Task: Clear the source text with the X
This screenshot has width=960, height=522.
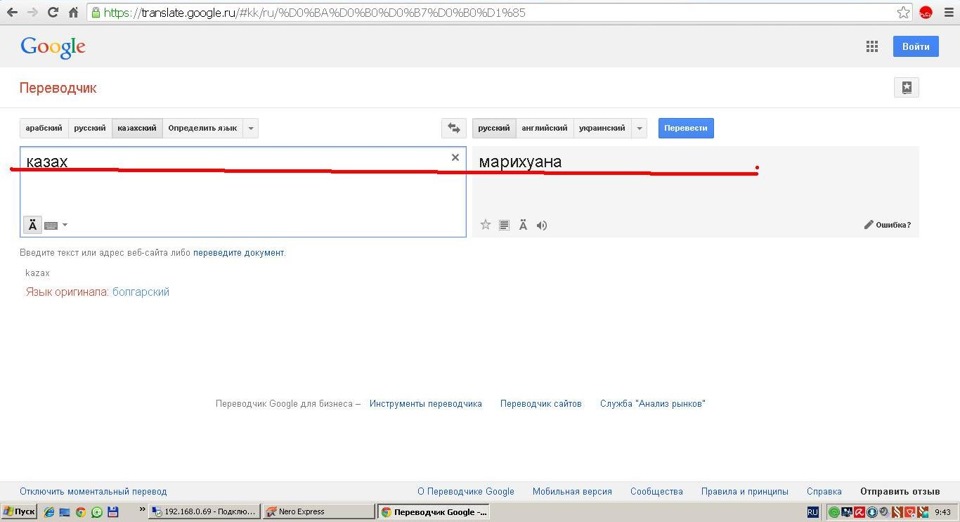Action: tap(455, 157)
